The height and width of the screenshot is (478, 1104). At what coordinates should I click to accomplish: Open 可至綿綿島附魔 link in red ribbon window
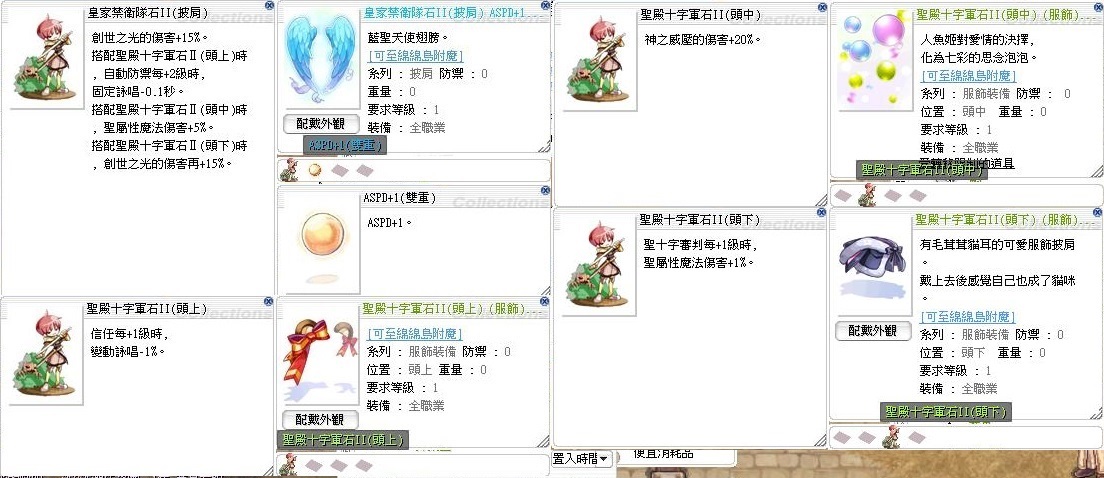tap(415, 334)
